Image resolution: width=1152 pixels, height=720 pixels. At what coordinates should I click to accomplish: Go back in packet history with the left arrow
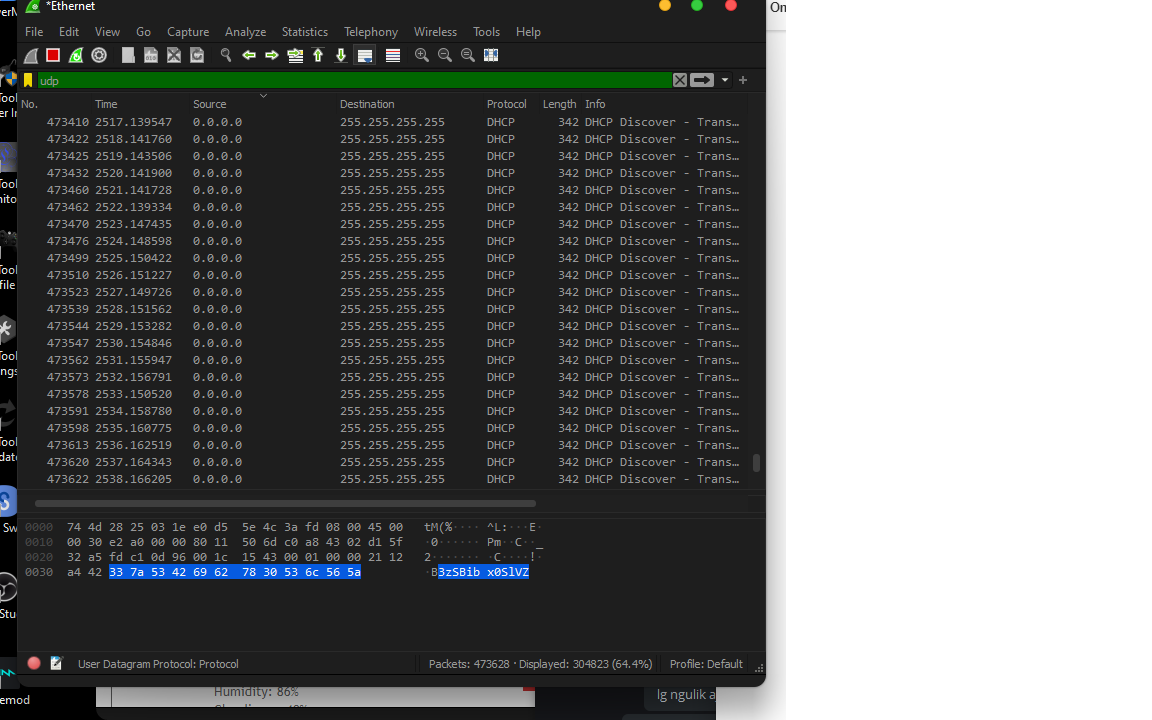coord(249,55)
